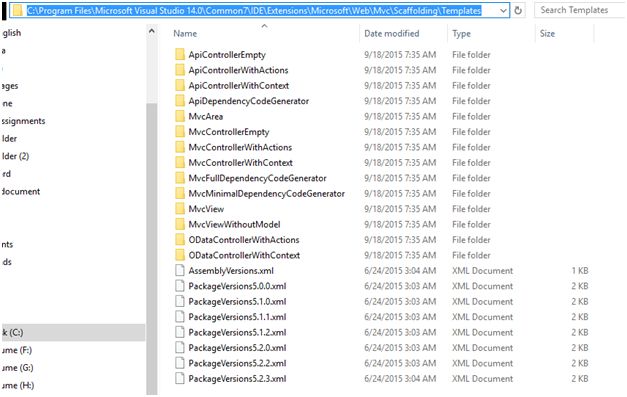Select the 'ssignments' navigation item
Viewport: 627px width, 397px height.
pyautogui.click(x=23, y=121)
